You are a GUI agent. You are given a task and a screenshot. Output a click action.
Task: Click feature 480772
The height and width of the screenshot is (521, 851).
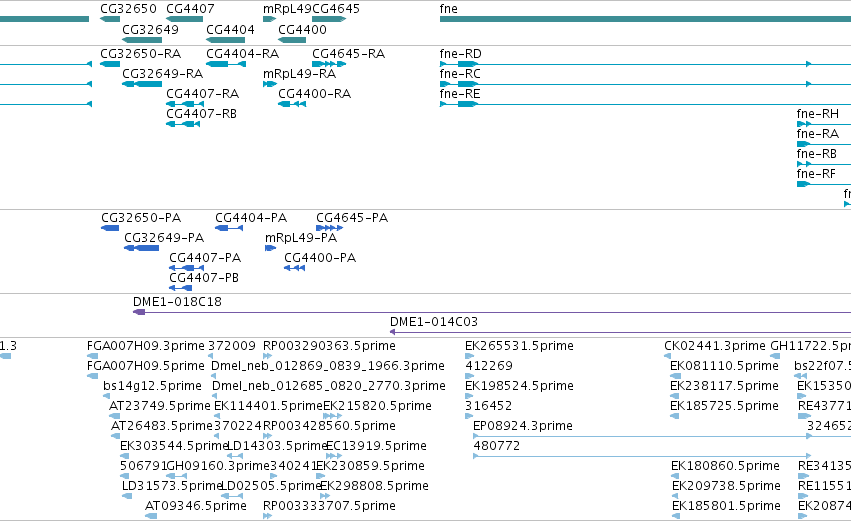click(497, 446)
